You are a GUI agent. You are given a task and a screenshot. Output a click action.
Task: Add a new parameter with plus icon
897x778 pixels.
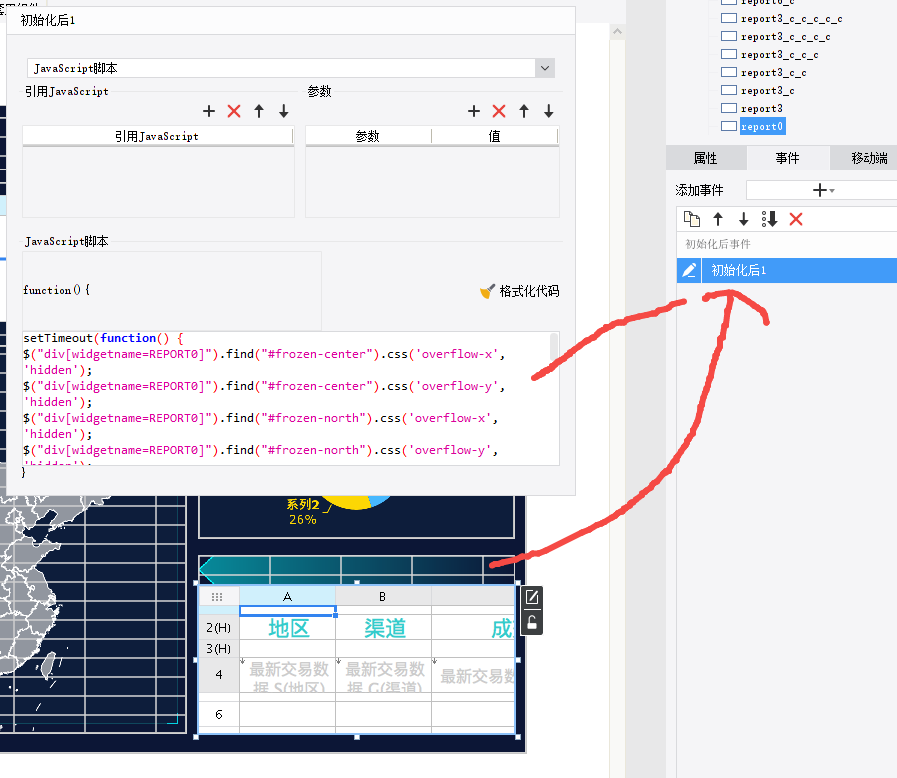click(x=474, y=111)
